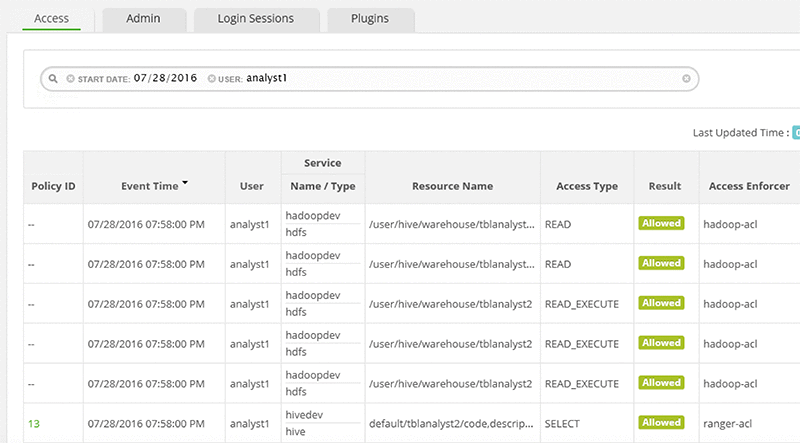This screenshot has width=800, height=443.
Task: Open policy ID 13 link
Action: [34, 424]
